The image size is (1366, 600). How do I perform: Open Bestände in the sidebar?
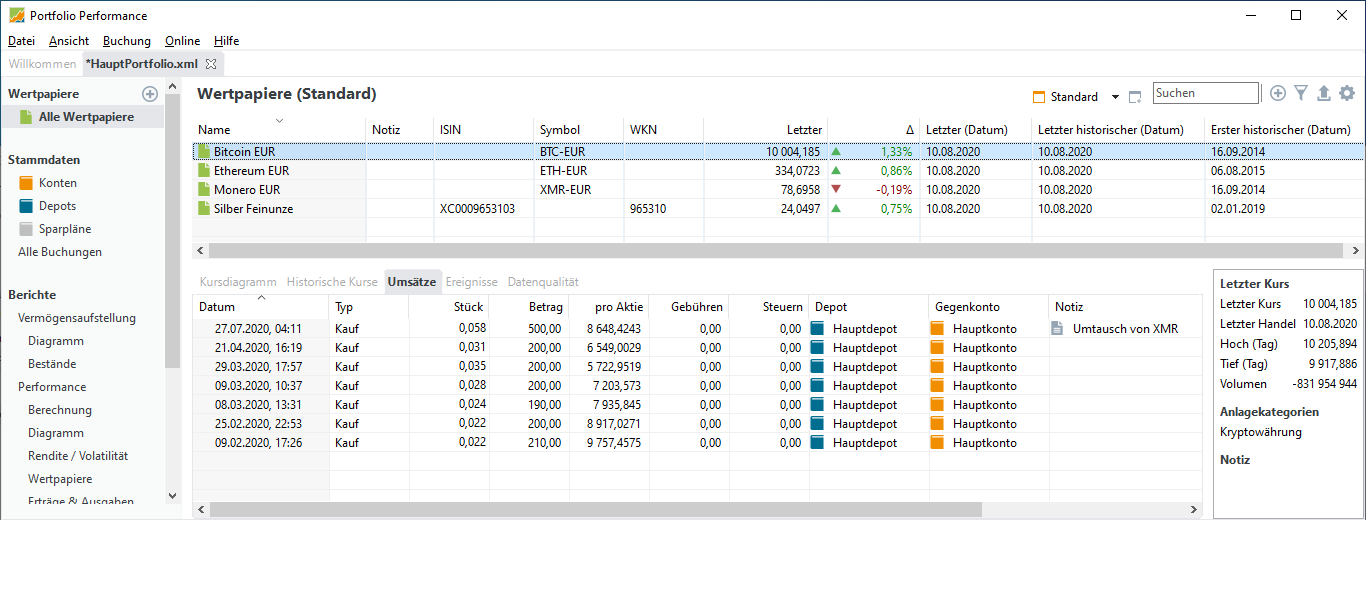pos(52,364)
